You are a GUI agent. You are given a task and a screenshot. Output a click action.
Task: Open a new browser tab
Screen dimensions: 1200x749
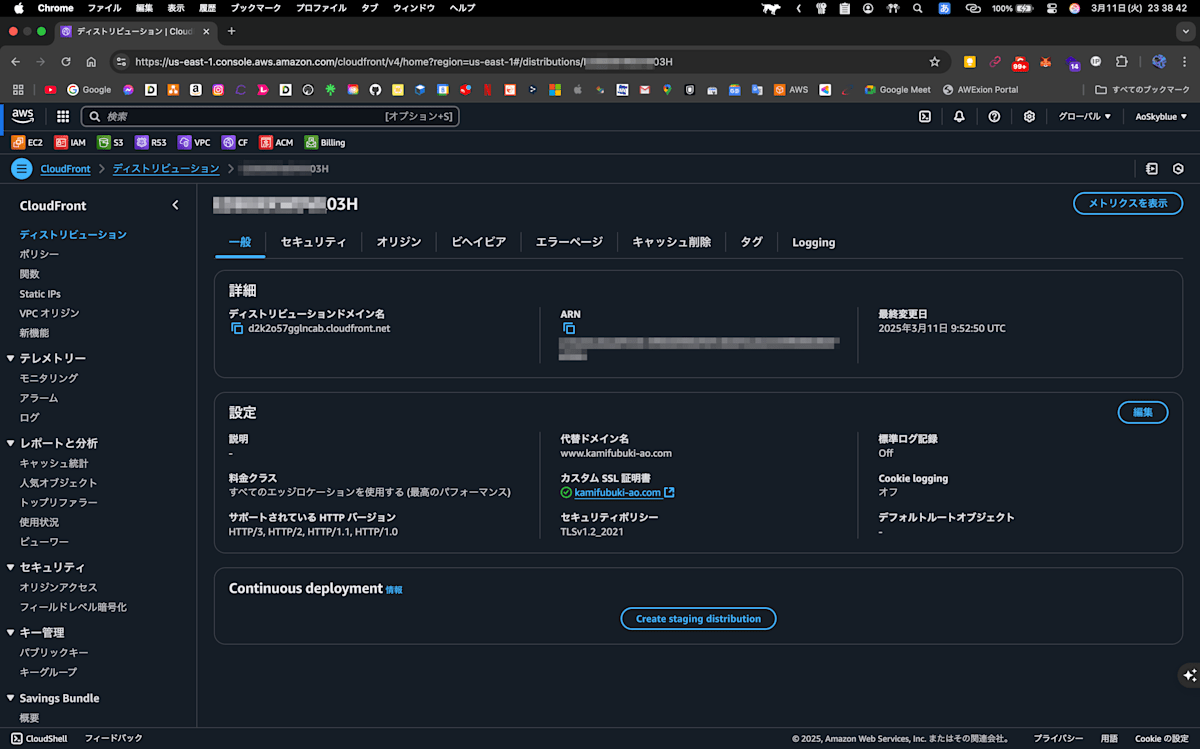(231, 31)
